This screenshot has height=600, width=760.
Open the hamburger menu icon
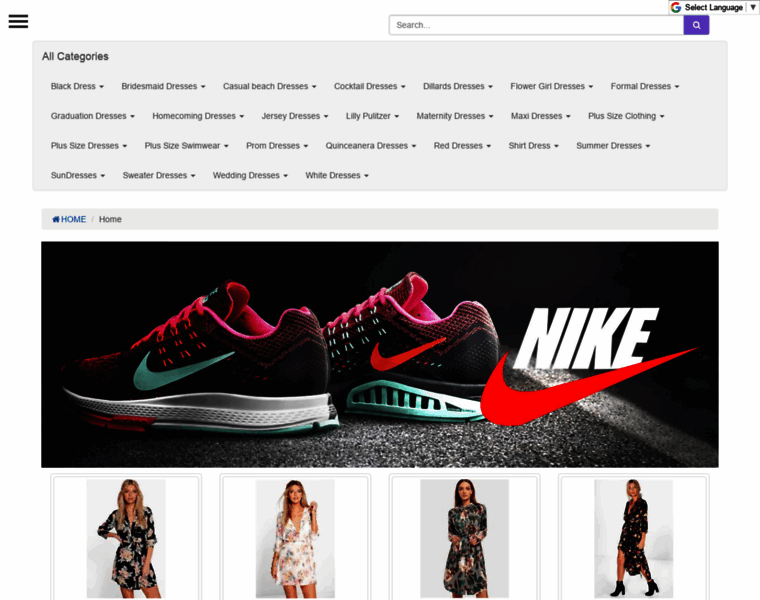[18, 21]
